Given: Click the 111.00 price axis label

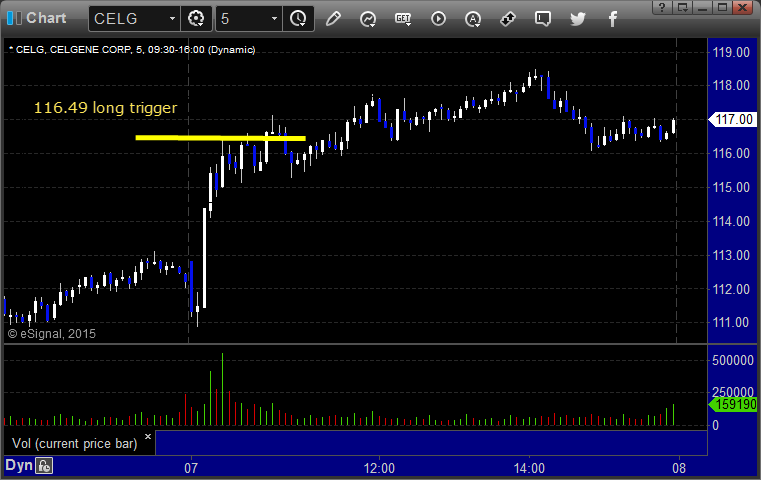Looking at the screenshot, I should pyautogui.click(x=731, y=322).
